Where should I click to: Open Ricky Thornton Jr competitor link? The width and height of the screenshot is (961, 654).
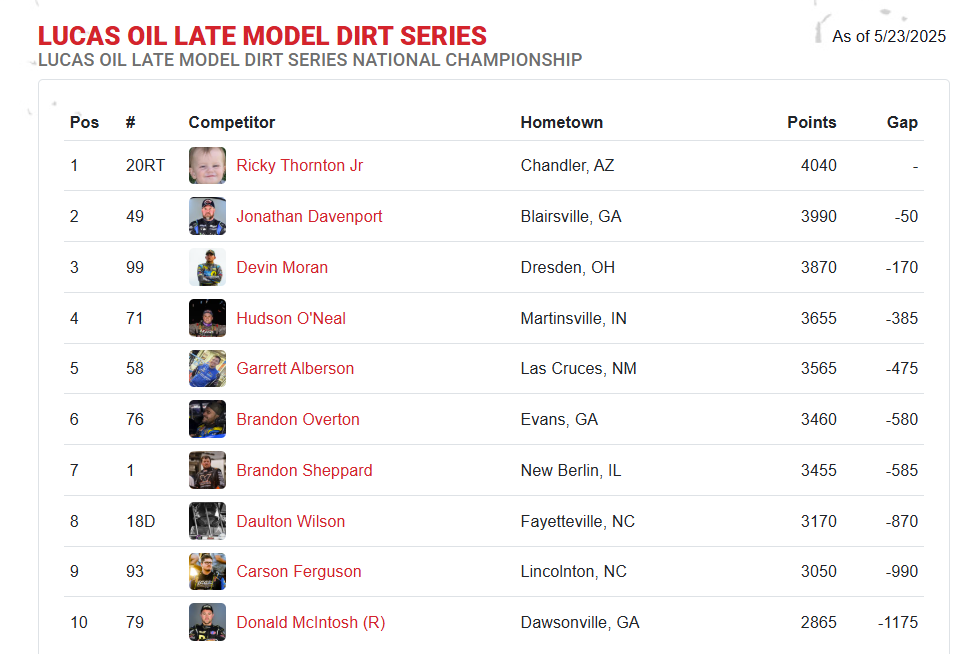300,165
